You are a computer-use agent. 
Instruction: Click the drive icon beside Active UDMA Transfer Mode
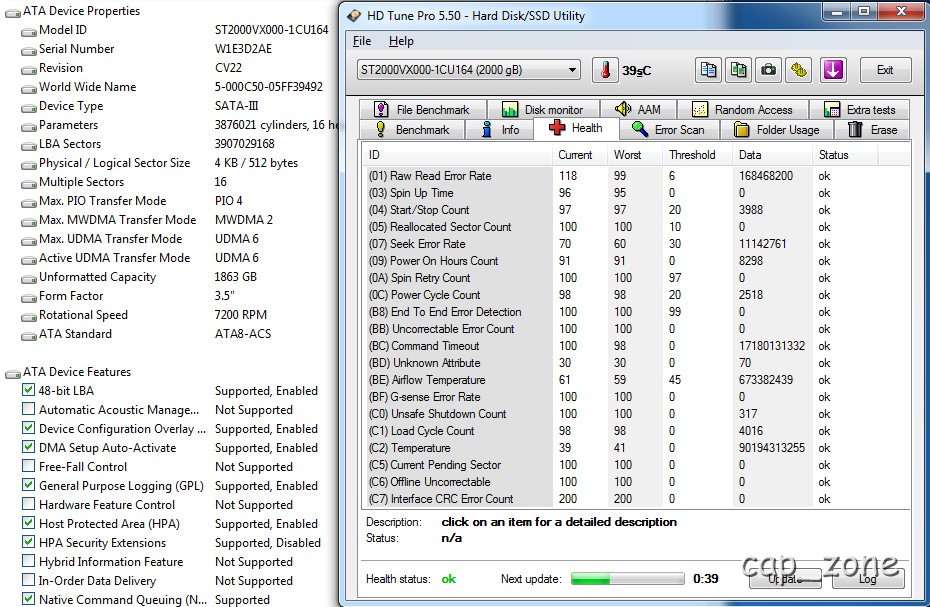tap(28, 259)
